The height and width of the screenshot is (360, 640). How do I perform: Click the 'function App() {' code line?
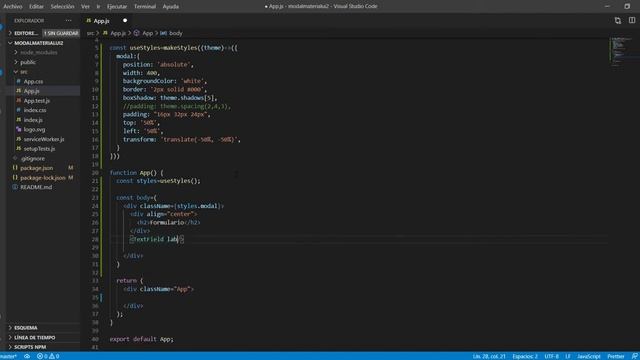[136, 173]
